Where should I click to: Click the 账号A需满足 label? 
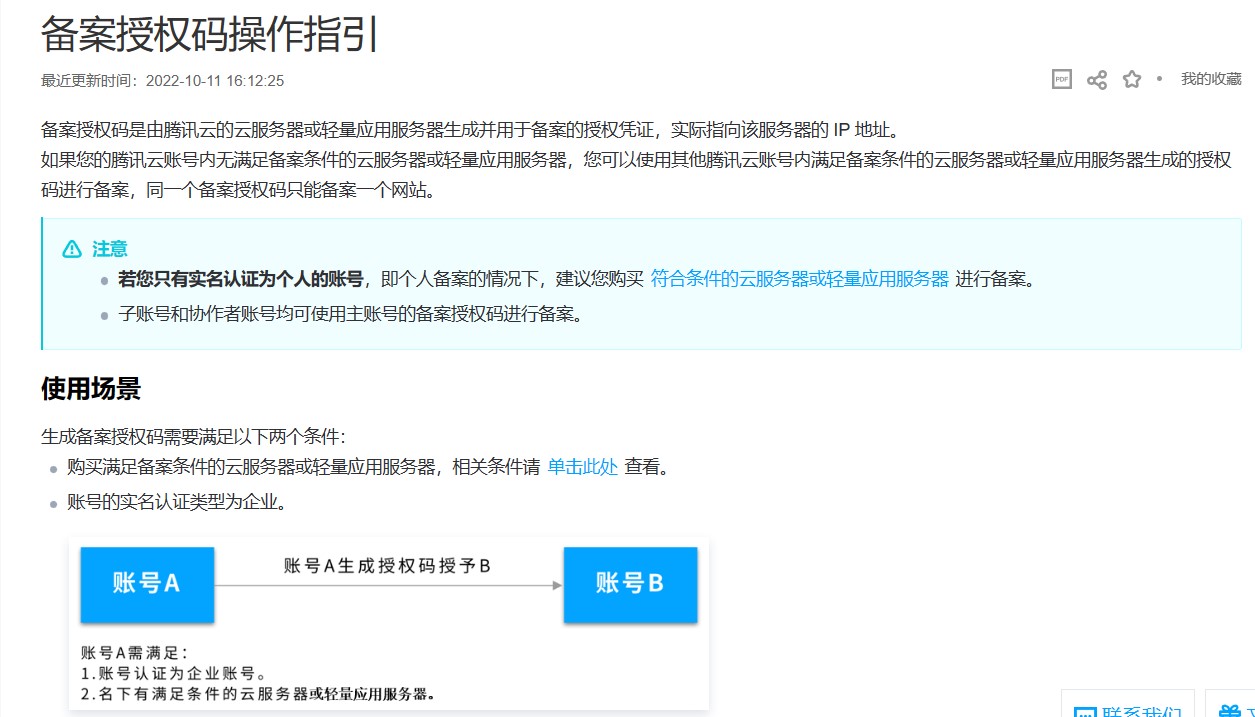tap(133, 652)
